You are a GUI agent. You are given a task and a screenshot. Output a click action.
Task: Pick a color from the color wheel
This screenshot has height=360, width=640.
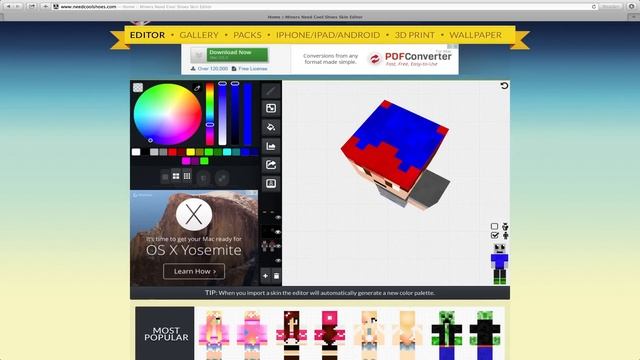pyautogui.click(x=167, y=114)
